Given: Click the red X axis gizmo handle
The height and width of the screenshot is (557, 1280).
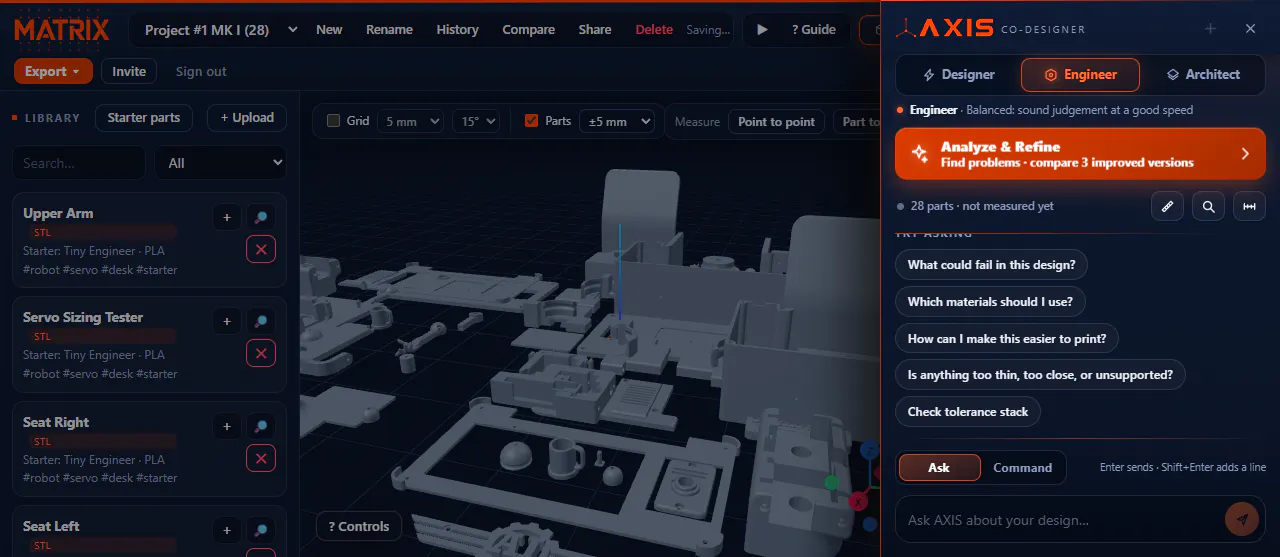Looking at the screenshot, I should (x=857, y=501).
